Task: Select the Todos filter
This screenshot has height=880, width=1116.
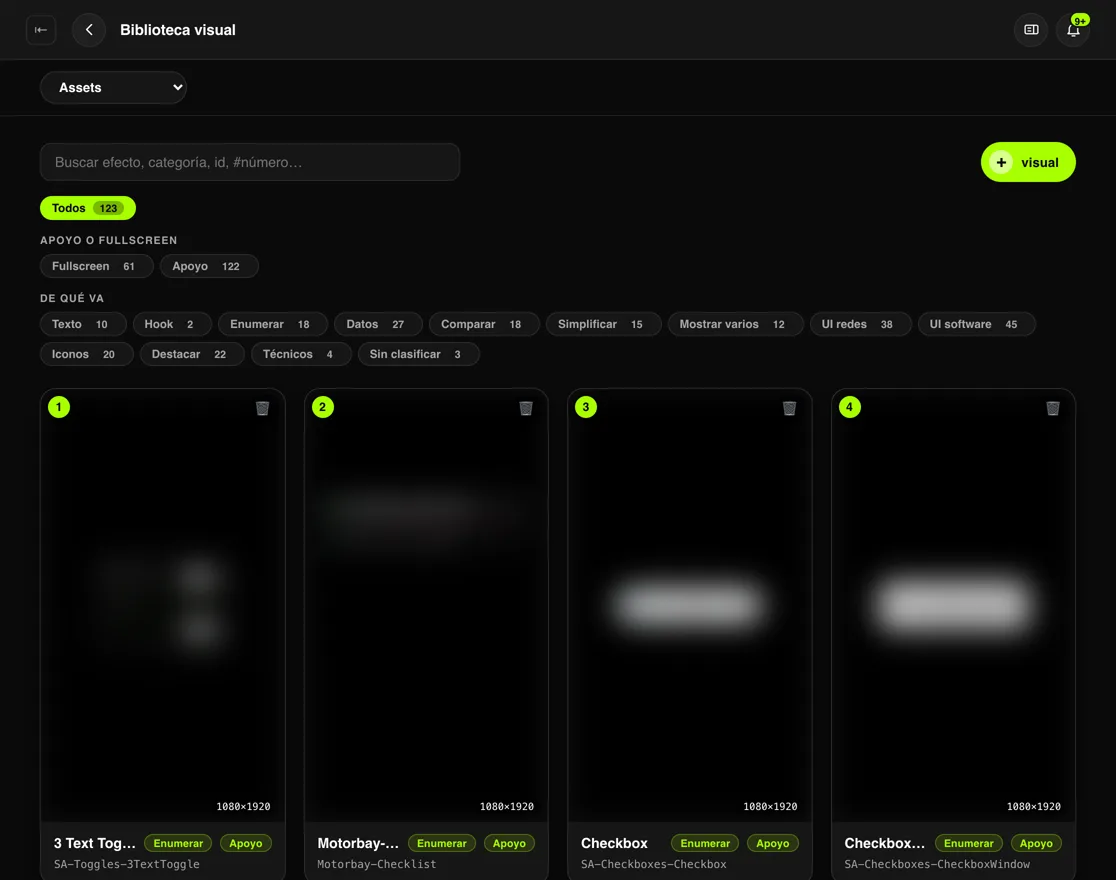Action: tap(88, 208)
